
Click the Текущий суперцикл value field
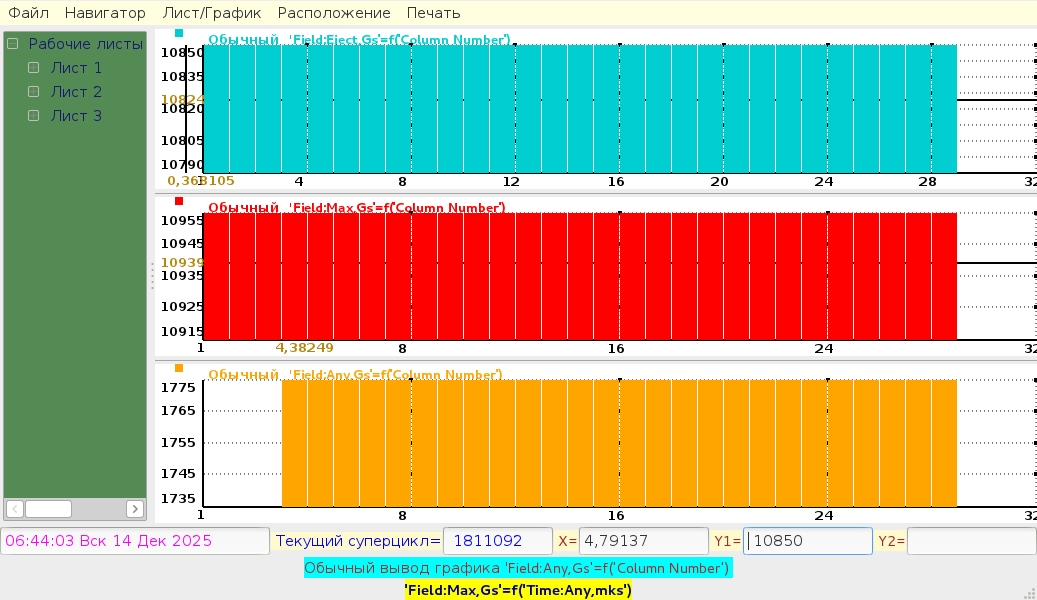(x=497, y=541)
